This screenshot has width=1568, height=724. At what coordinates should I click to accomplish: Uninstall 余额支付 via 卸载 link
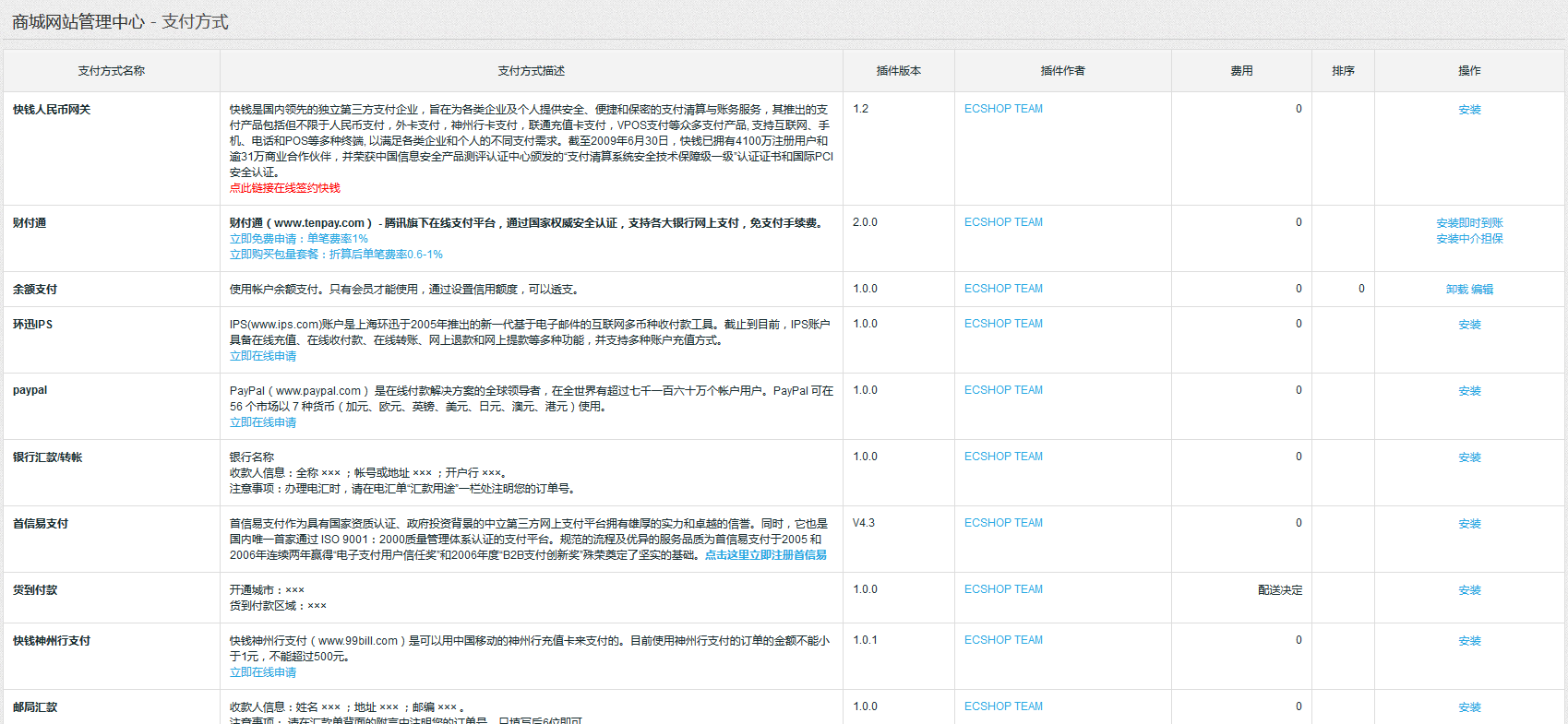click(1456, 290)
